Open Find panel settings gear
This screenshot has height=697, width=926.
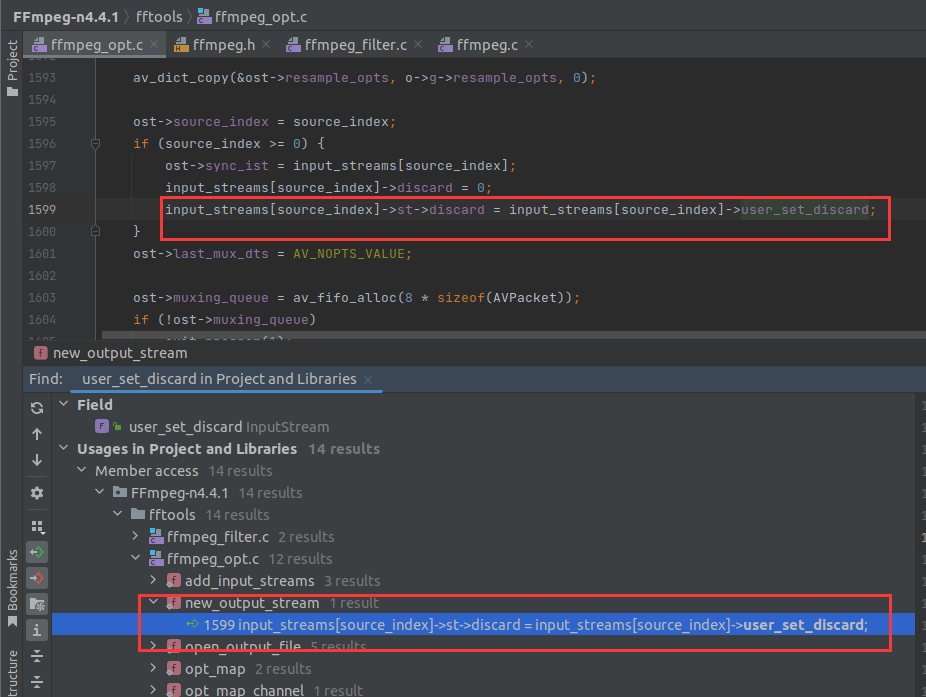37,493
